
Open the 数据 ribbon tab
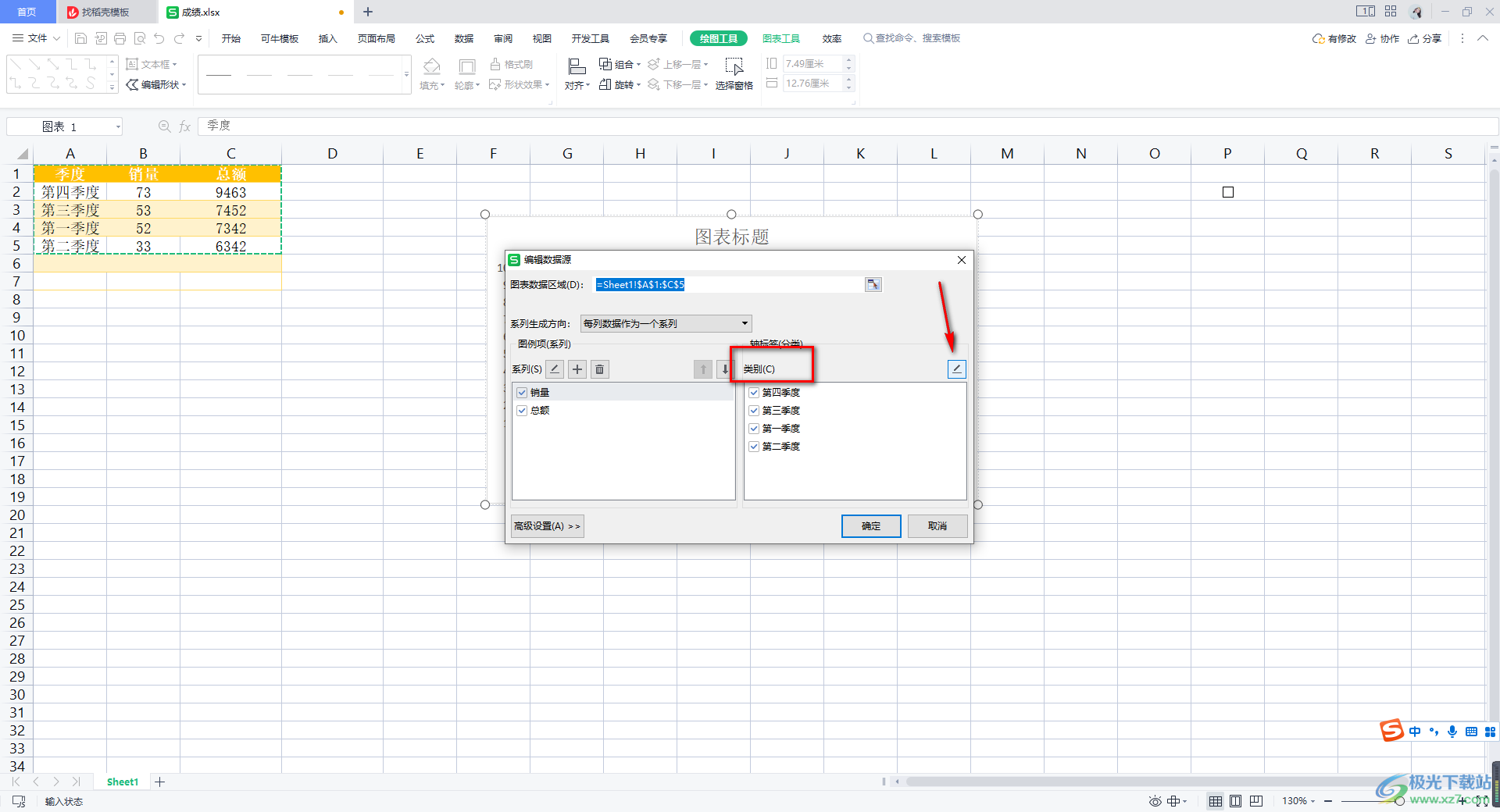click(x=463, y=38)
